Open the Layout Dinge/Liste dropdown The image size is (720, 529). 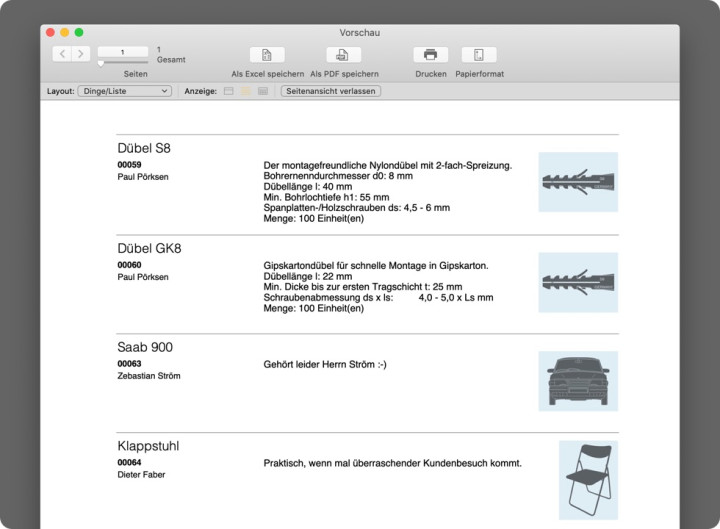[x=124, y=91]
